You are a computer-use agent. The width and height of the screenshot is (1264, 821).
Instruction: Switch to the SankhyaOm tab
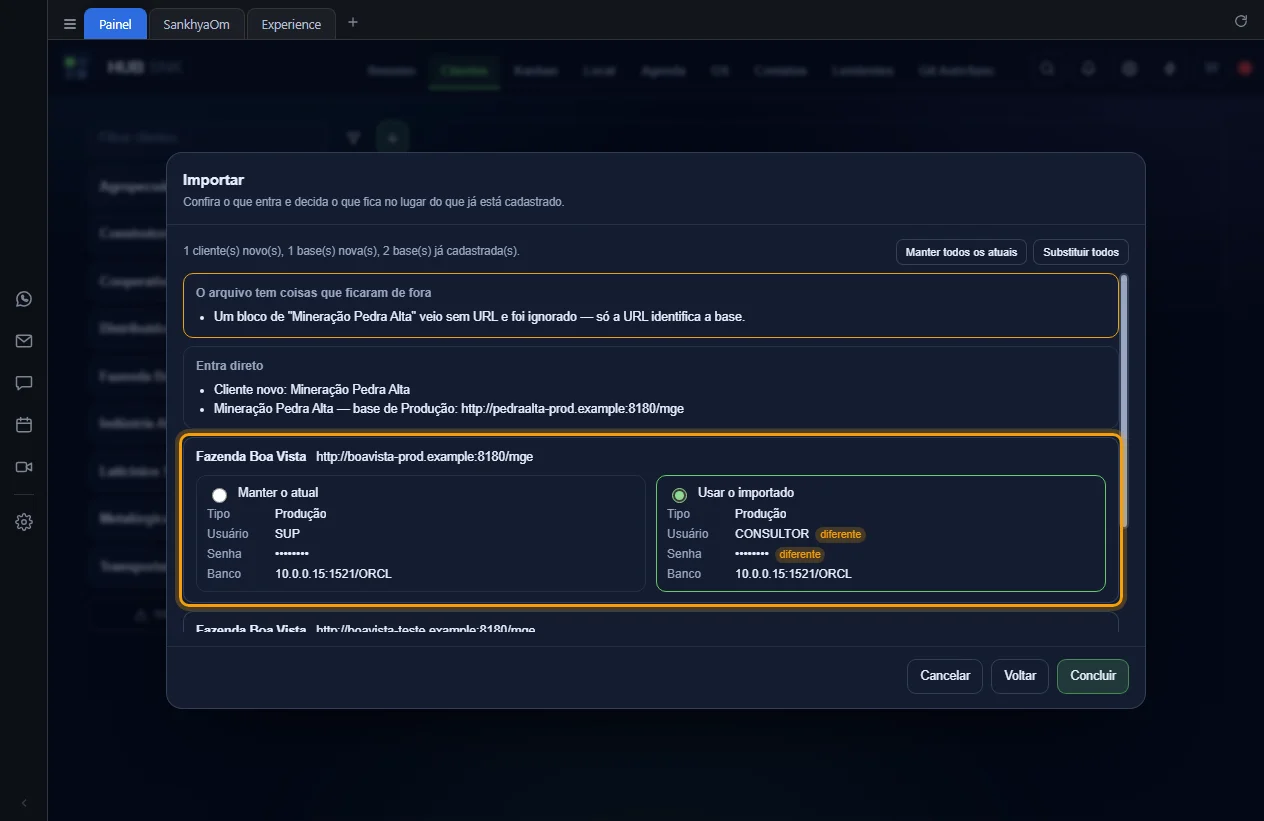point(196,24)
